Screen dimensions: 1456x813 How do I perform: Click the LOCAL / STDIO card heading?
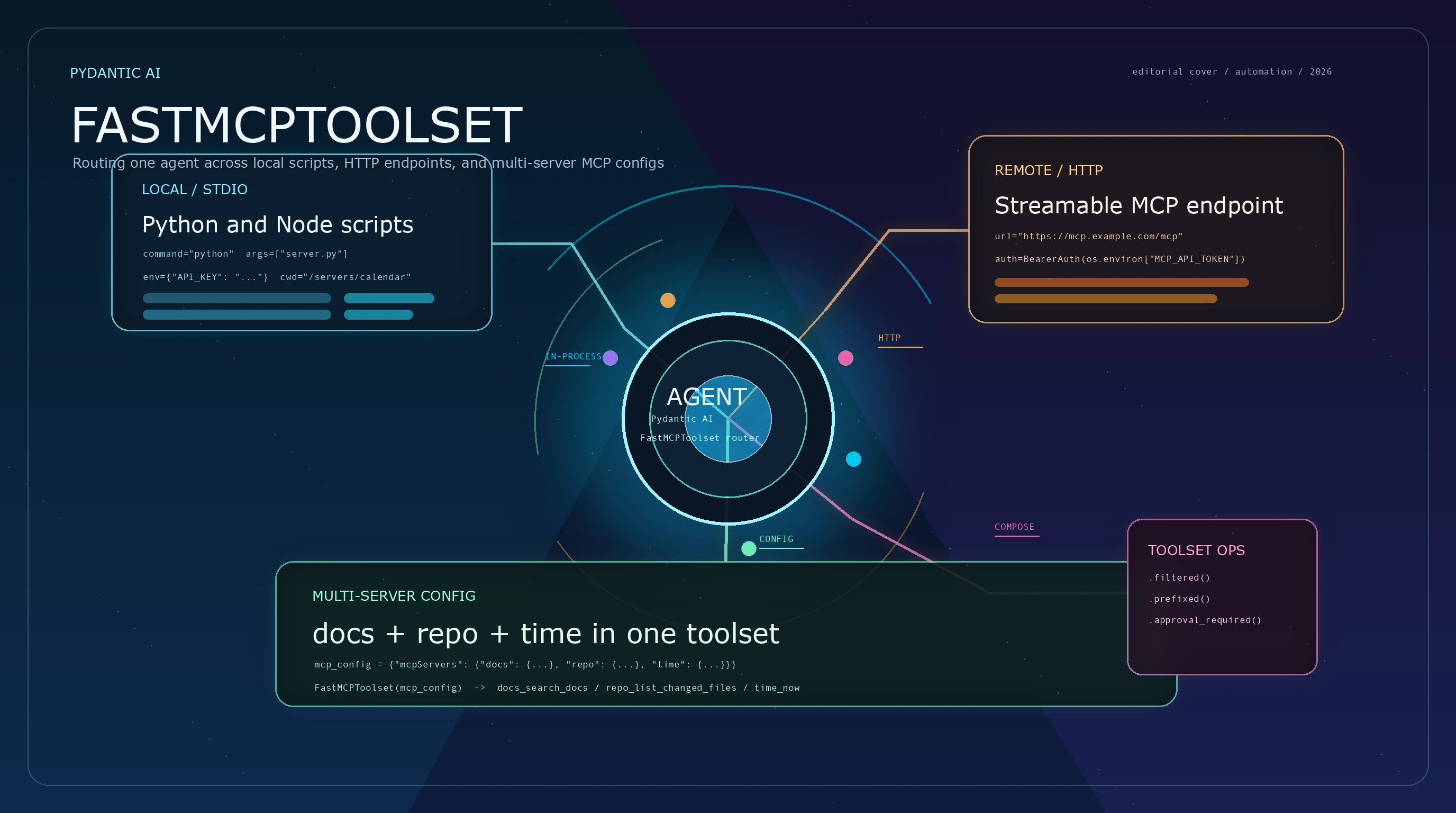[x=195, y=189]
